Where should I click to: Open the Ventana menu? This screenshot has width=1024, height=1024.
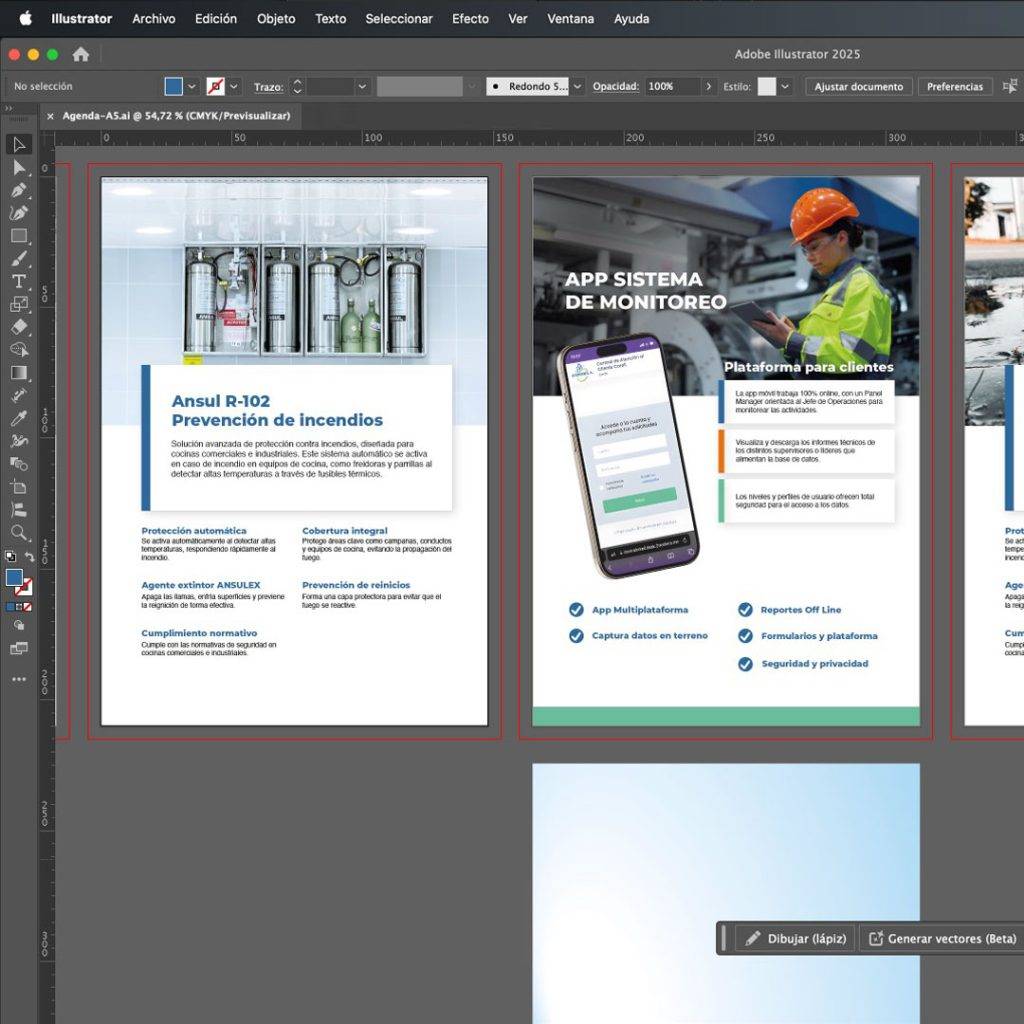tap(571, 19)
